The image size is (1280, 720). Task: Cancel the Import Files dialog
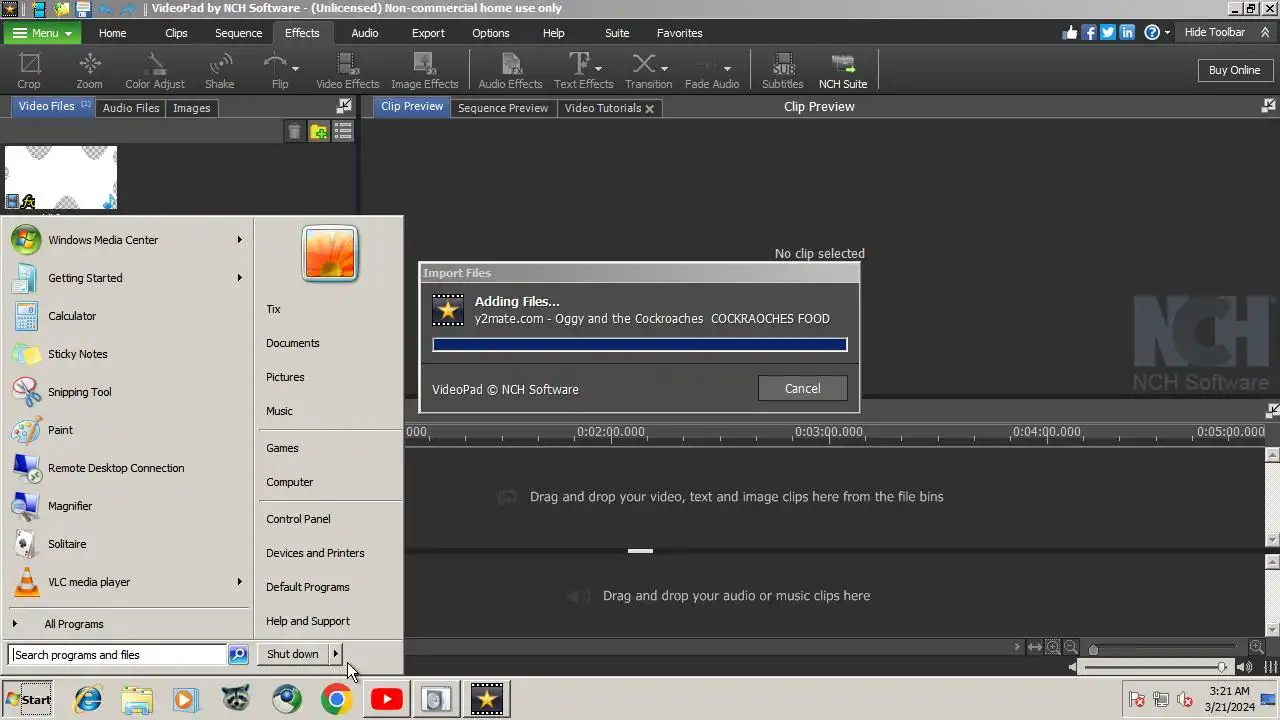802,388
